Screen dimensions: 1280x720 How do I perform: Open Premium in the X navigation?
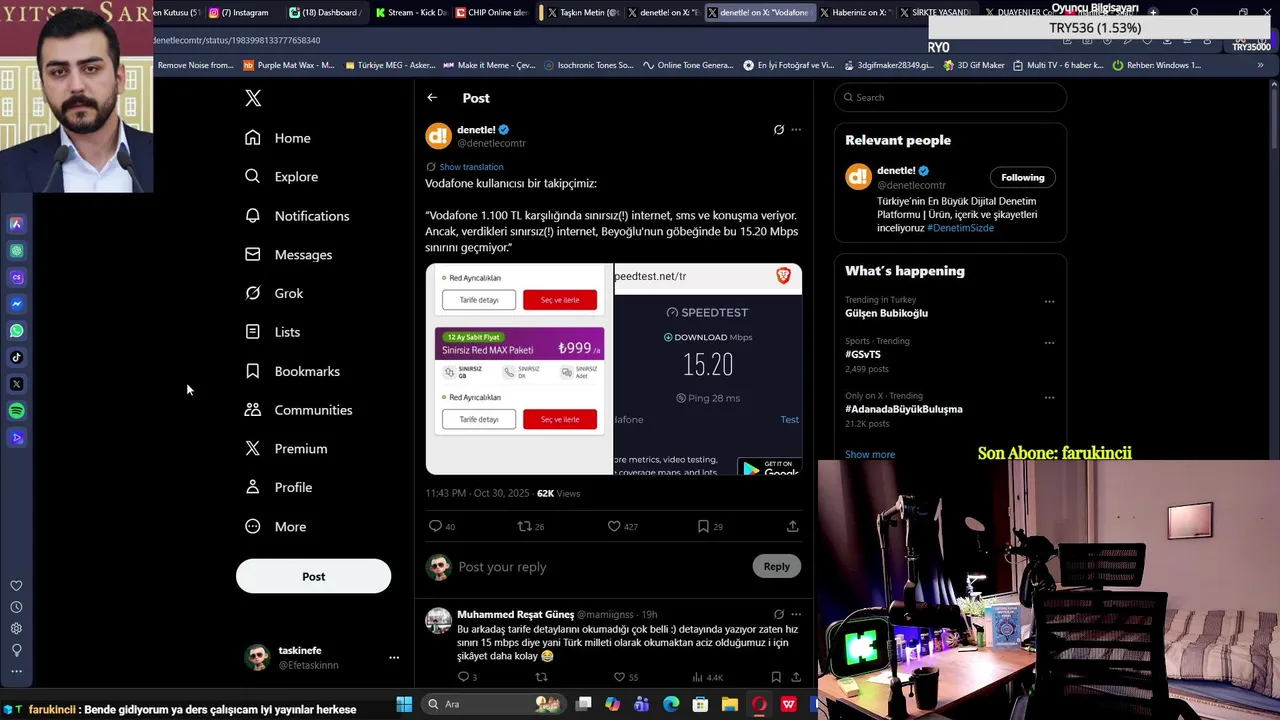click(x=287, y=449)
